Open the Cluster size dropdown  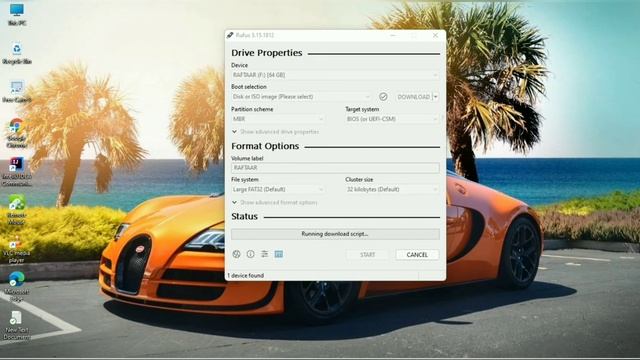click(392, 189)
